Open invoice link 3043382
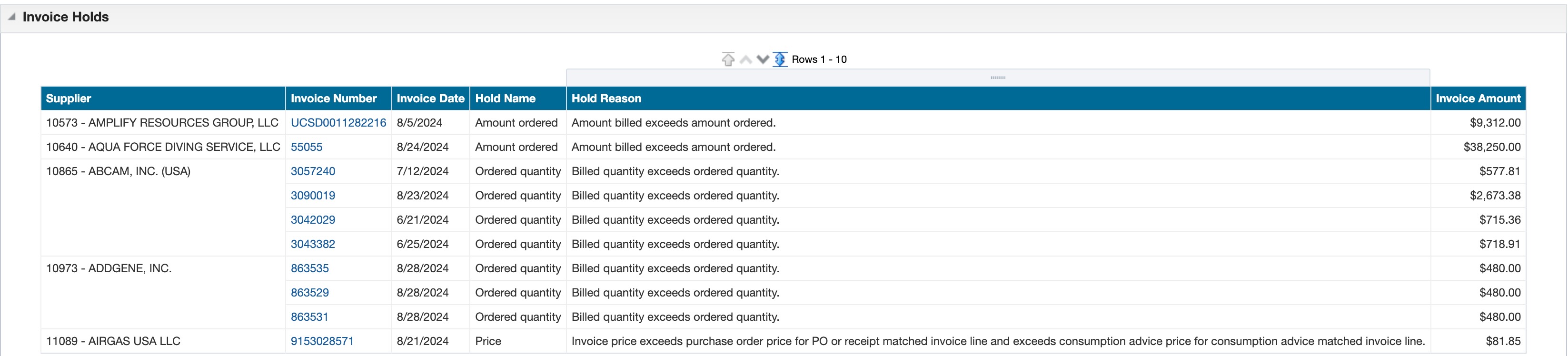 [313, 244]
